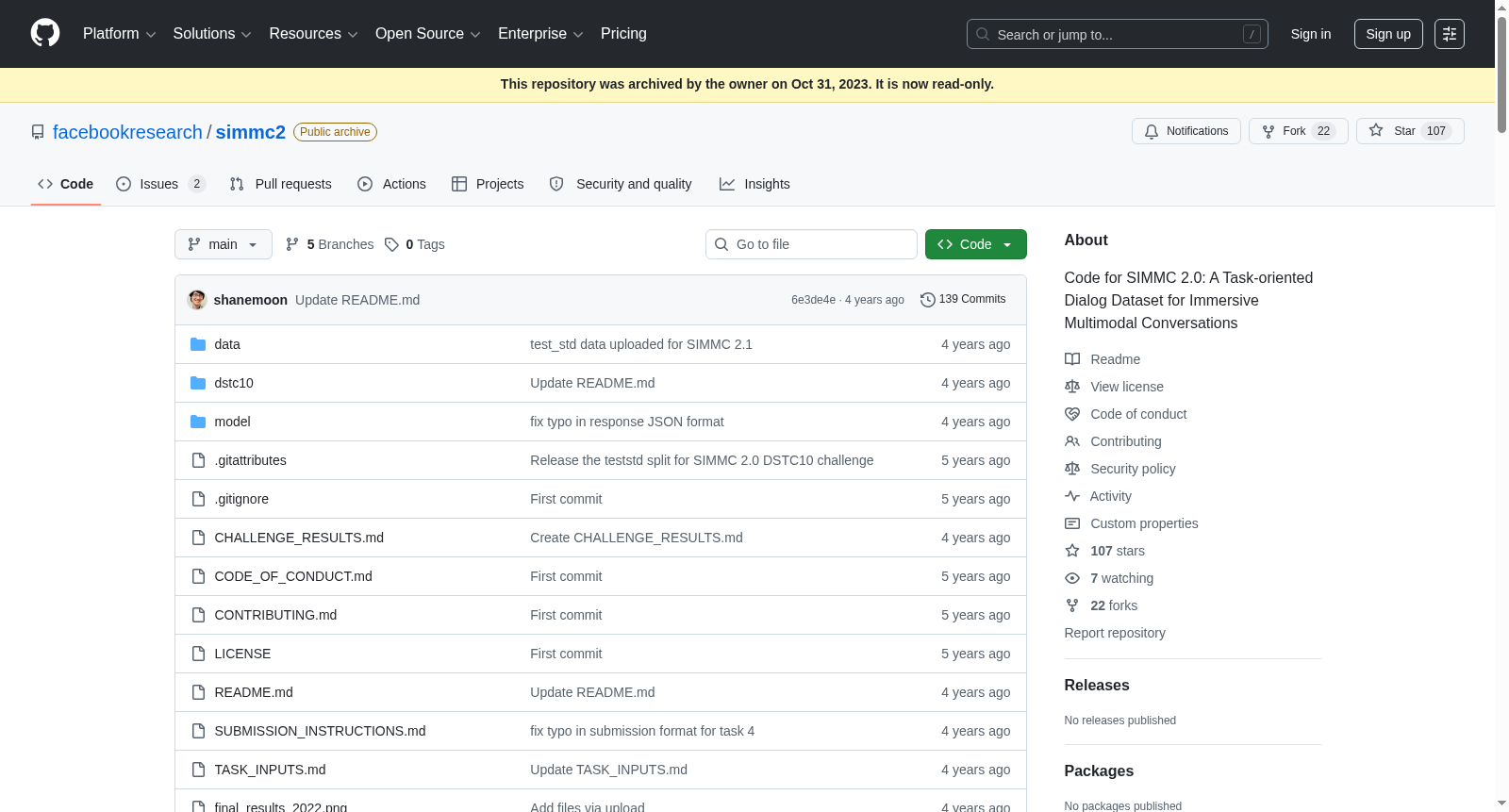Click the Fork icon in Fork button
The image size is (1509, 812).
[1269, 131]
